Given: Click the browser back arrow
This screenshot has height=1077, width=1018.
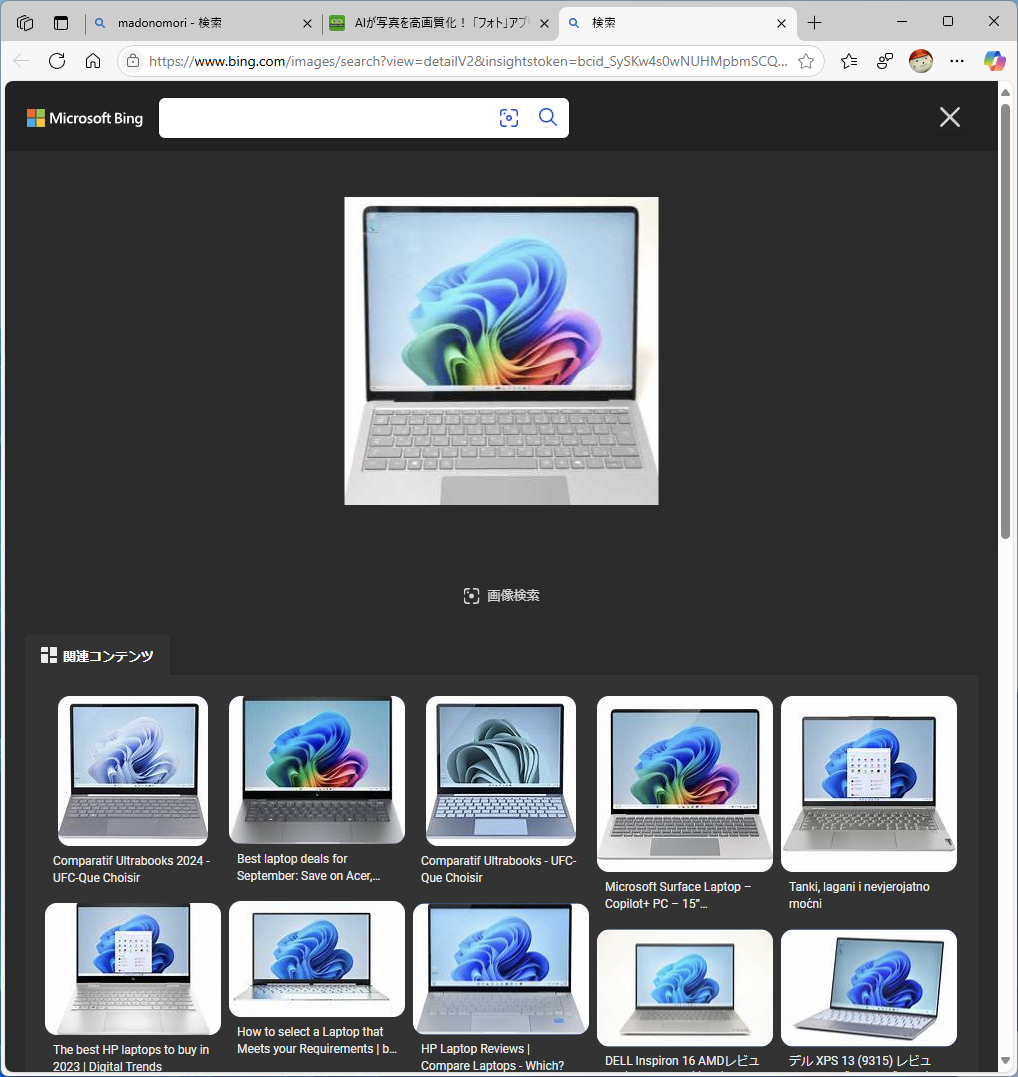Looking at the screenshot, I should 21,61.
